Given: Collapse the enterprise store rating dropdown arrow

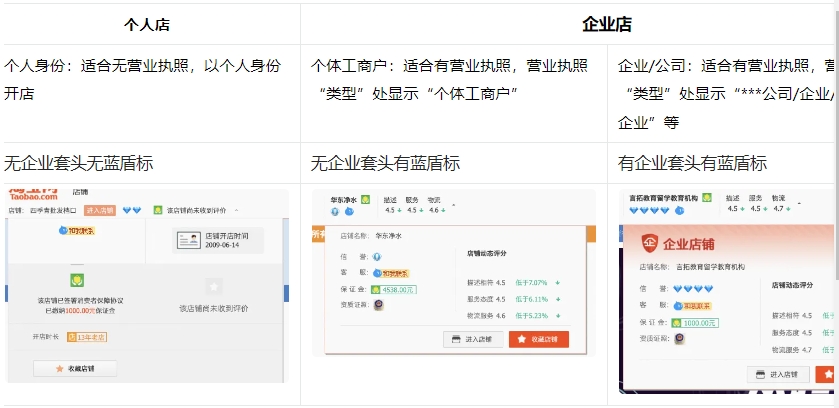Looking at the screenshot, I should click(797, 205).
